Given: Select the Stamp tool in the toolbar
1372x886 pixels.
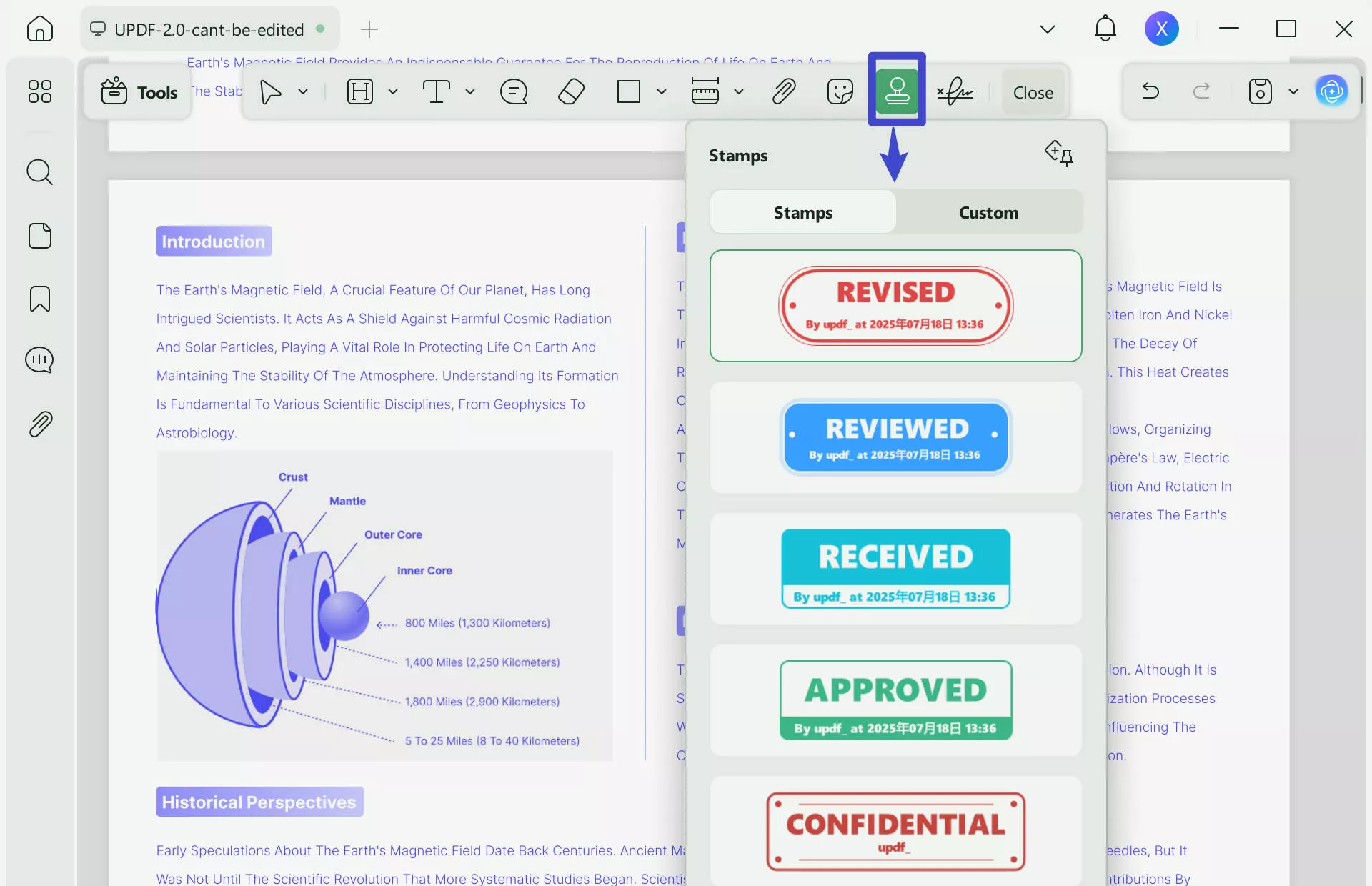Looking at the screenshot, I should (x=897, y=91).
